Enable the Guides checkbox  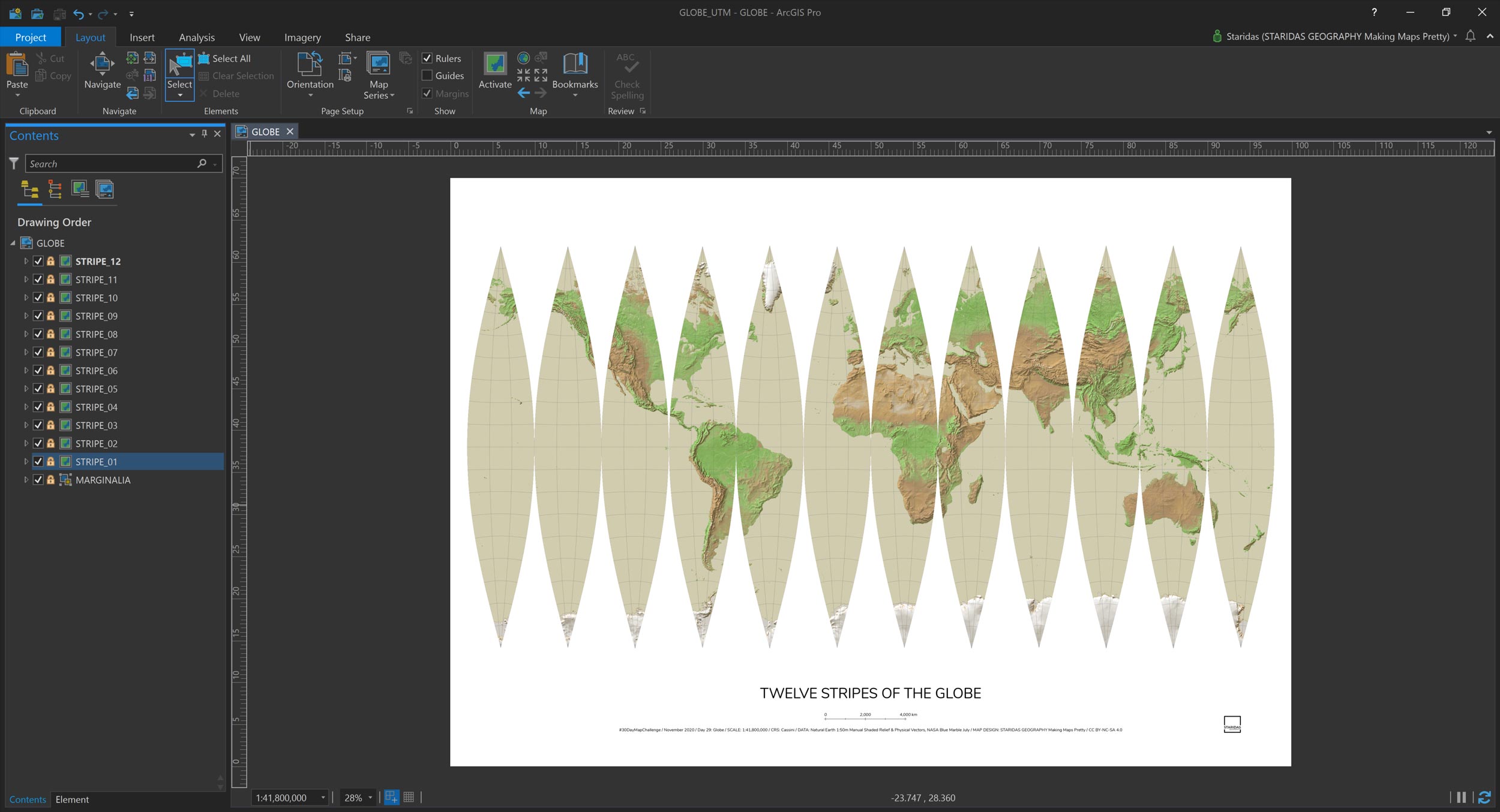click(x=427, y=76)
